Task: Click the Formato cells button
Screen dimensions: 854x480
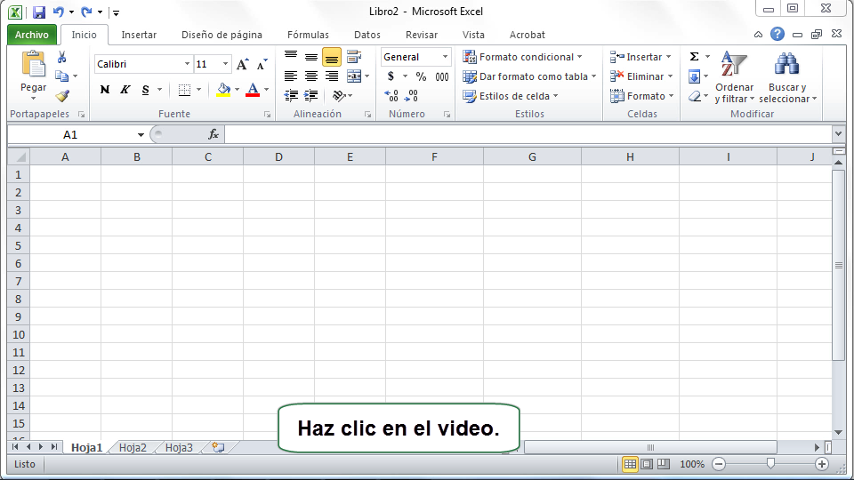Action: pyautogui.click(x=643, y=96)
